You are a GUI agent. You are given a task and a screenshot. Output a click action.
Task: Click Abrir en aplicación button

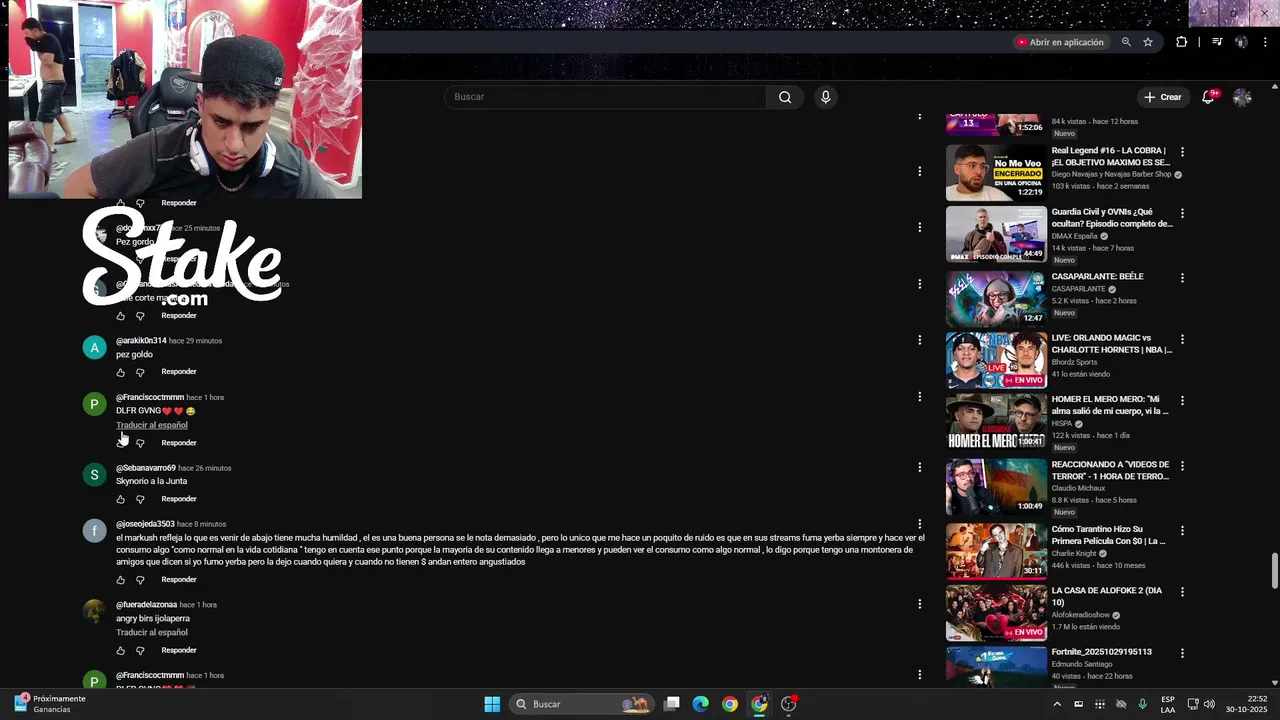tap(1060, 42)
